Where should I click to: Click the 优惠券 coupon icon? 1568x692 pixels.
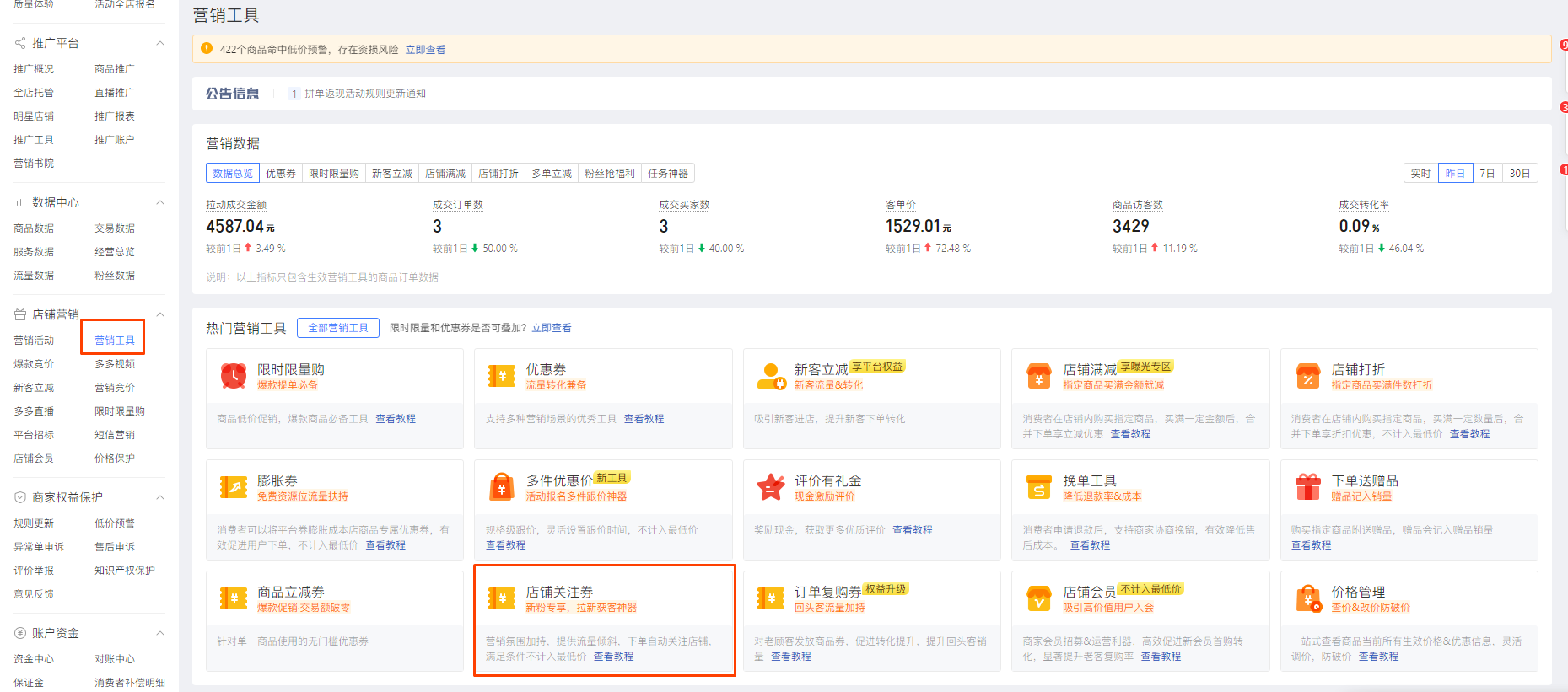coord(502,376)
